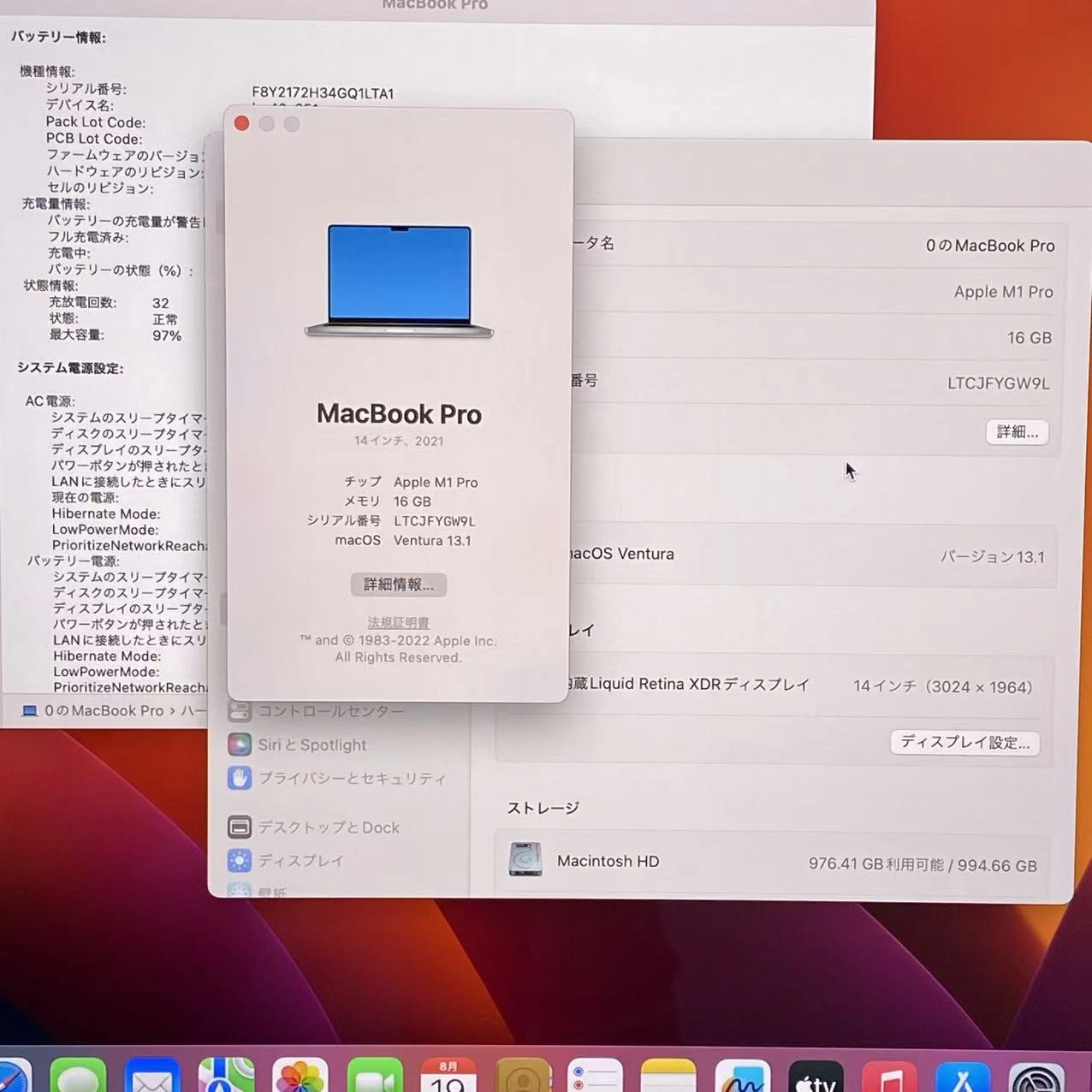
Task: Click the Apple M1 Pro chip value in Settings
Action: click(1004, 292)
